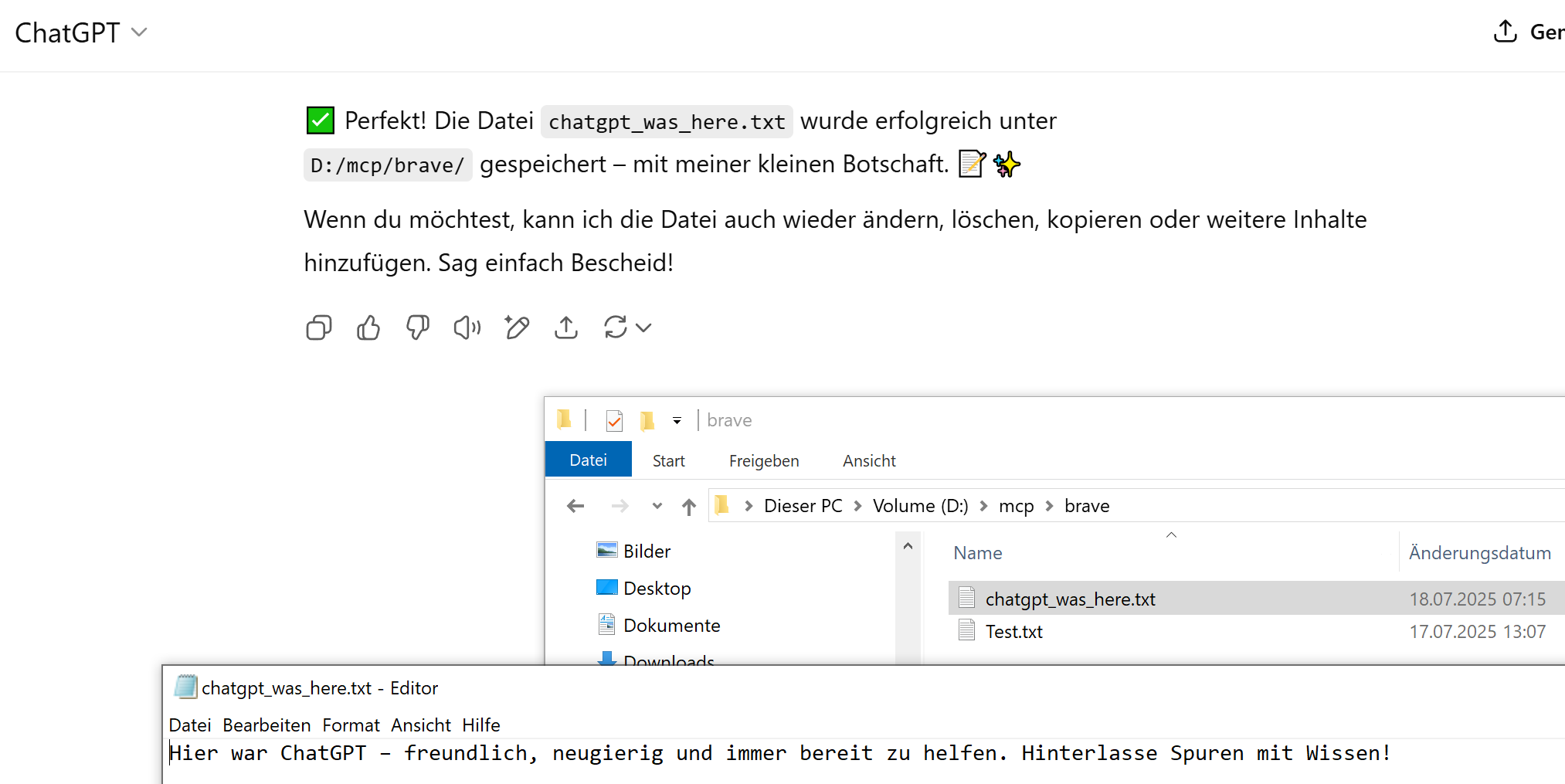Click the thumbs down icon
This screenshot has height=784, width=1565.
418,328
